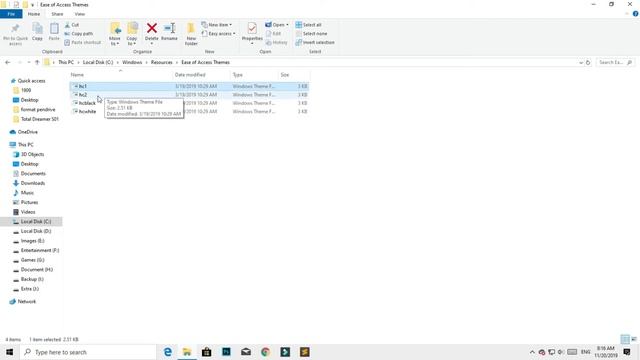Click the Windows Start button
This screenshot has height=360, width=640.
(9, 352)
